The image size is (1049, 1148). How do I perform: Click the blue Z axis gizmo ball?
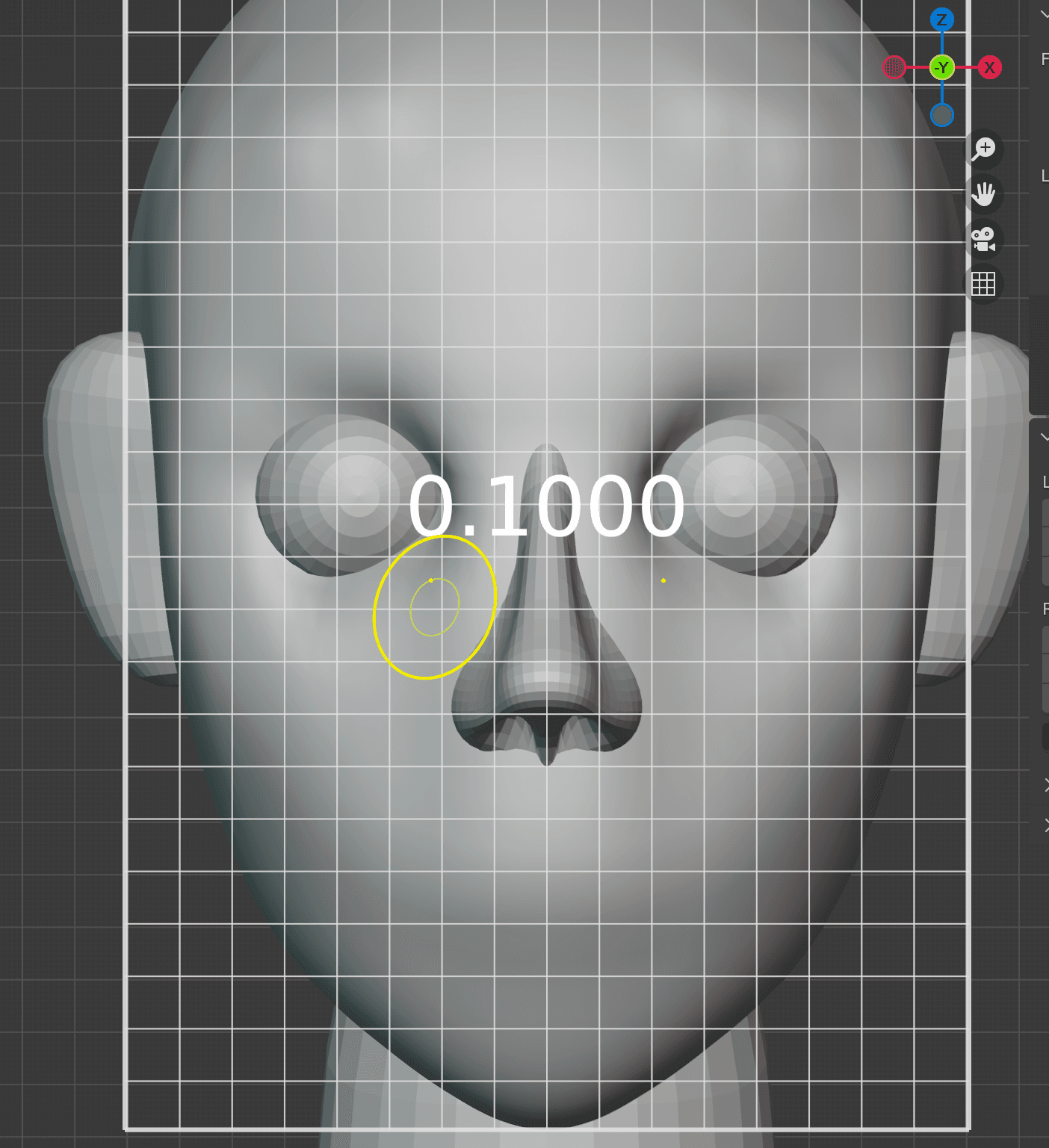pos(941,20)
